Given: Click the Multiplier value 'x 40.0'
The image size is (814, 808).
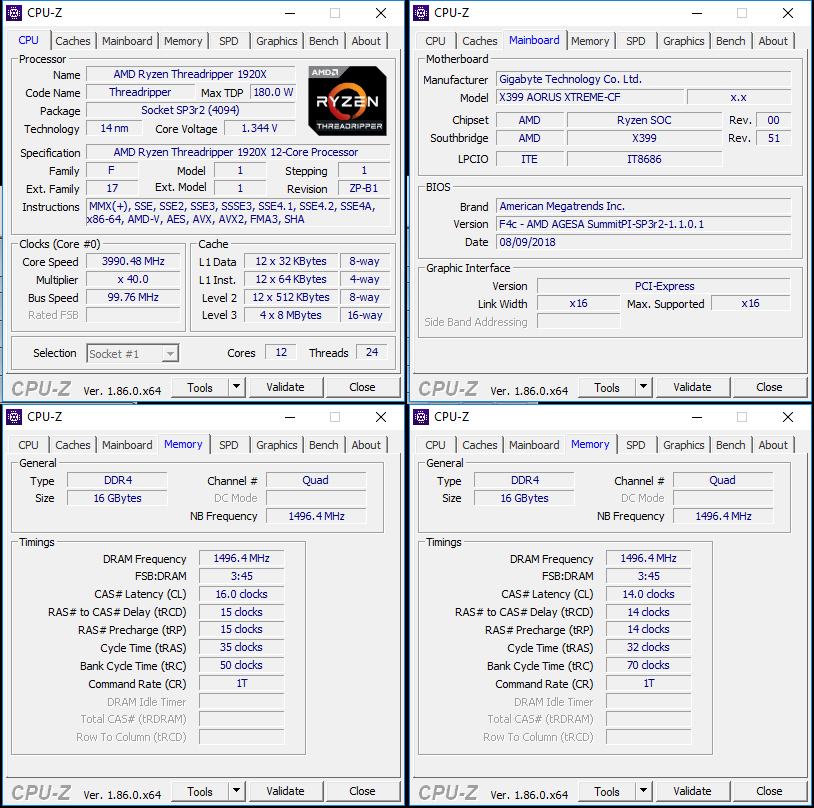Looking at the screenshot, I should [x=133, y=279].
